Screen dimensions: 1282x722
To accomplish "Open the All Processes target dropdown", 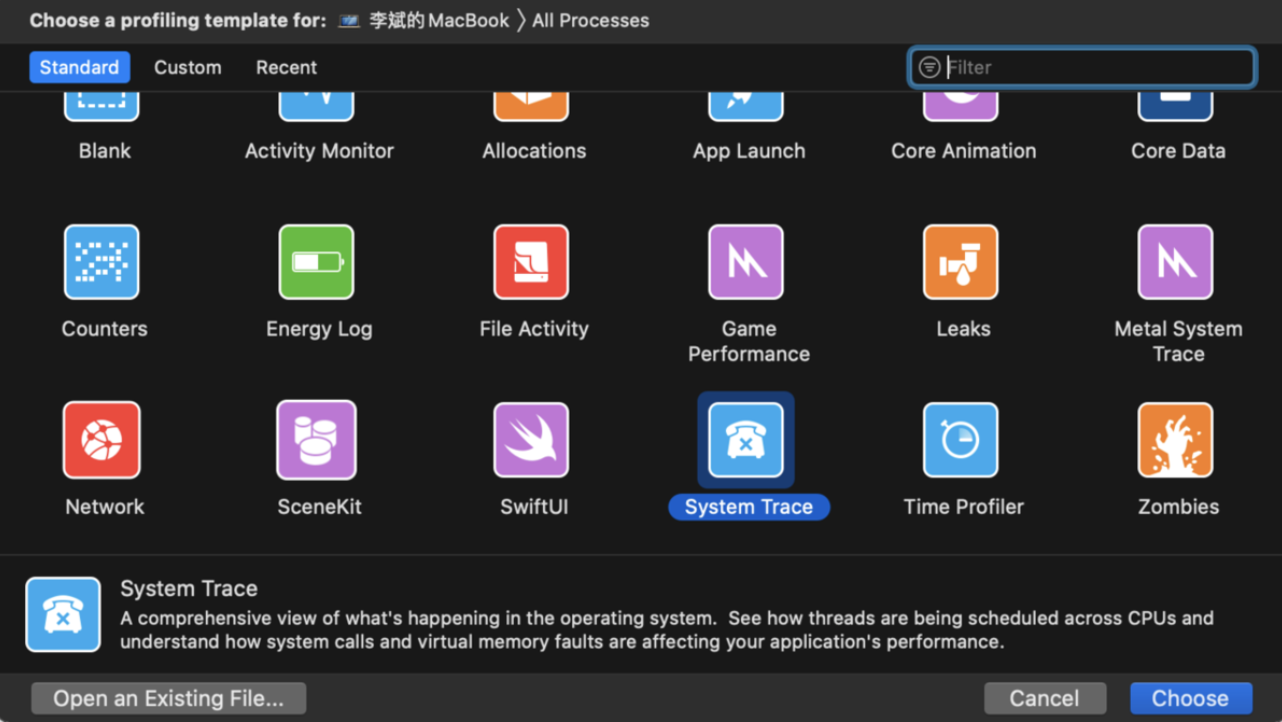I will tap(590, 20).
